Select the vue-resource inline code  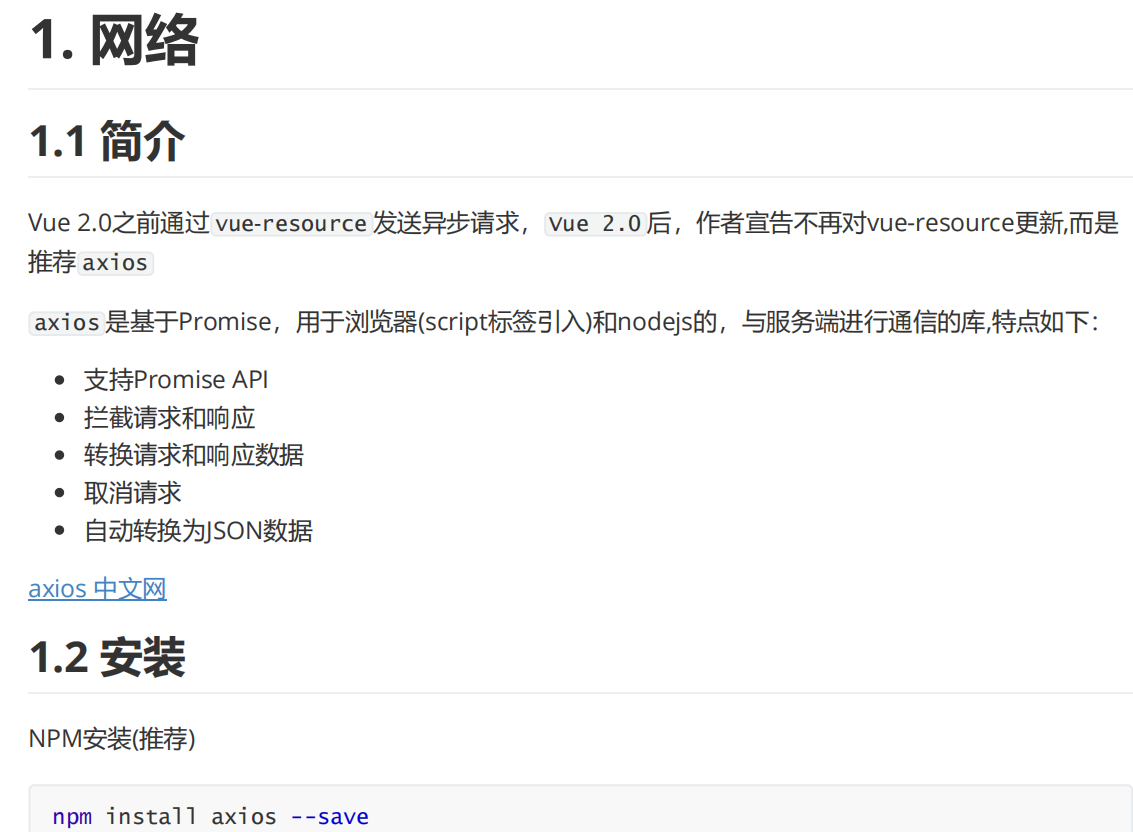(291, 223)
